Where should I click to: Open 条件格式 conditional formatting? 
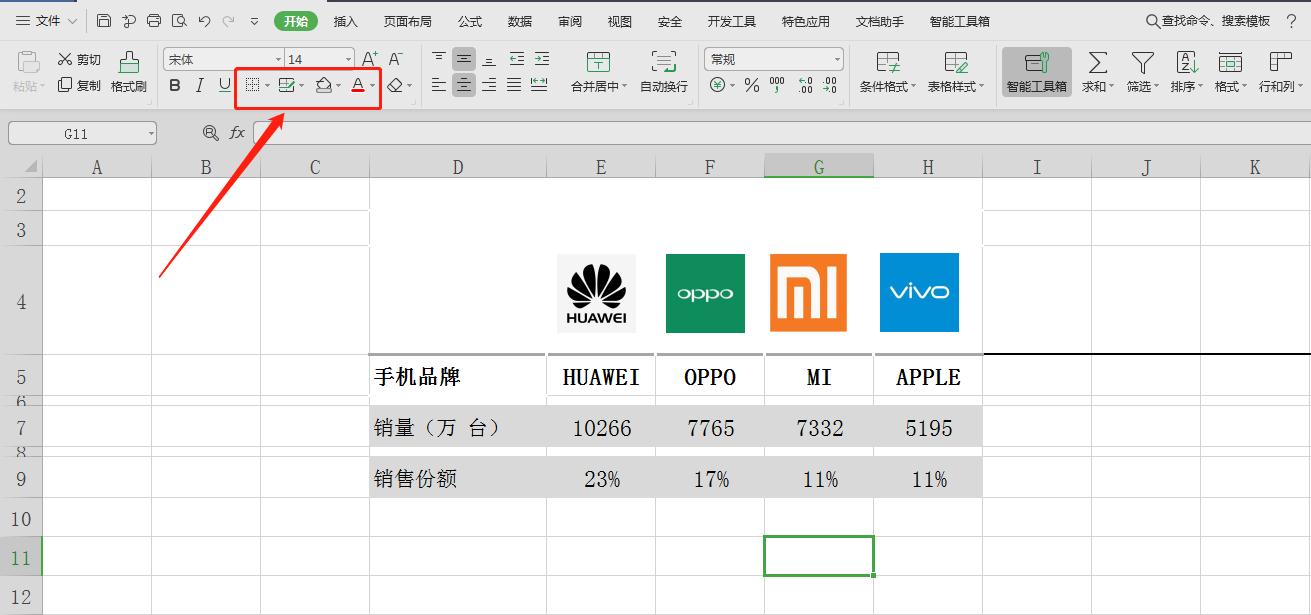(888, 73)
